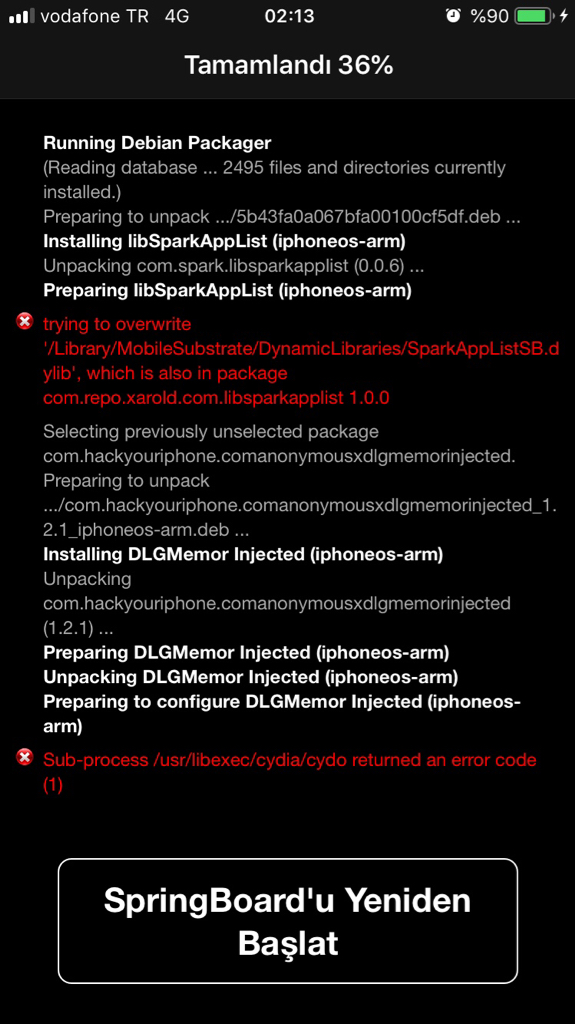Click the red error icon beside Sub-process message
The image size is (575, 1024).
[25, 758]
